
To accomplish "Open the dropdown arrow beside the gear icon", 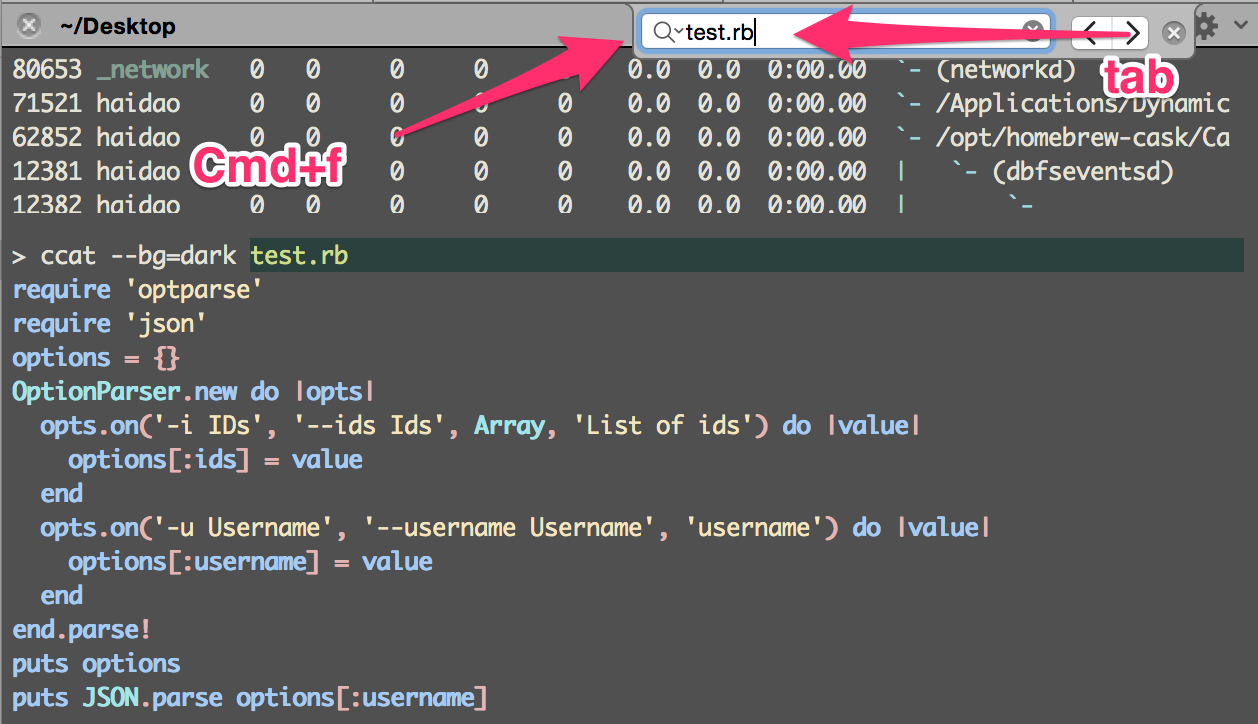I will coord(1242,24).
